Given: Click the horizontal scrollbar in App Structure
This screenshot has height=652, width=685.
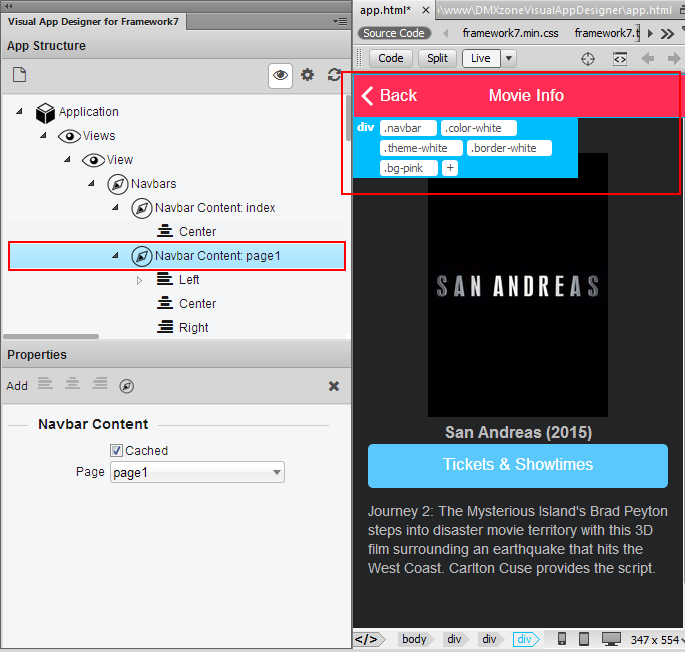Looking at the screenshot, I should [x=51, y=336].
